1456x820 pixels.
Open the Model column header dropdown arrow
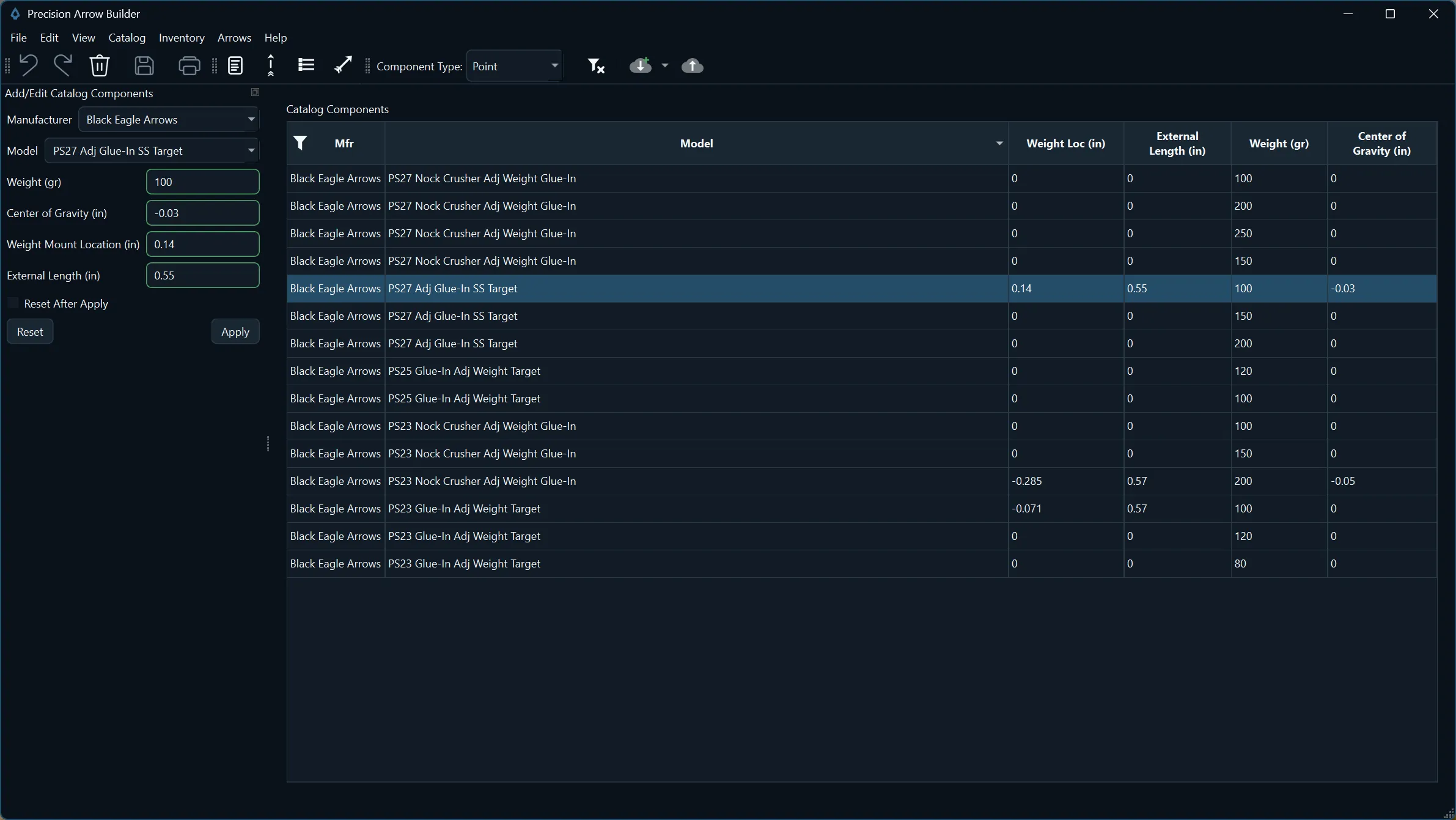(x=999, y=143)
